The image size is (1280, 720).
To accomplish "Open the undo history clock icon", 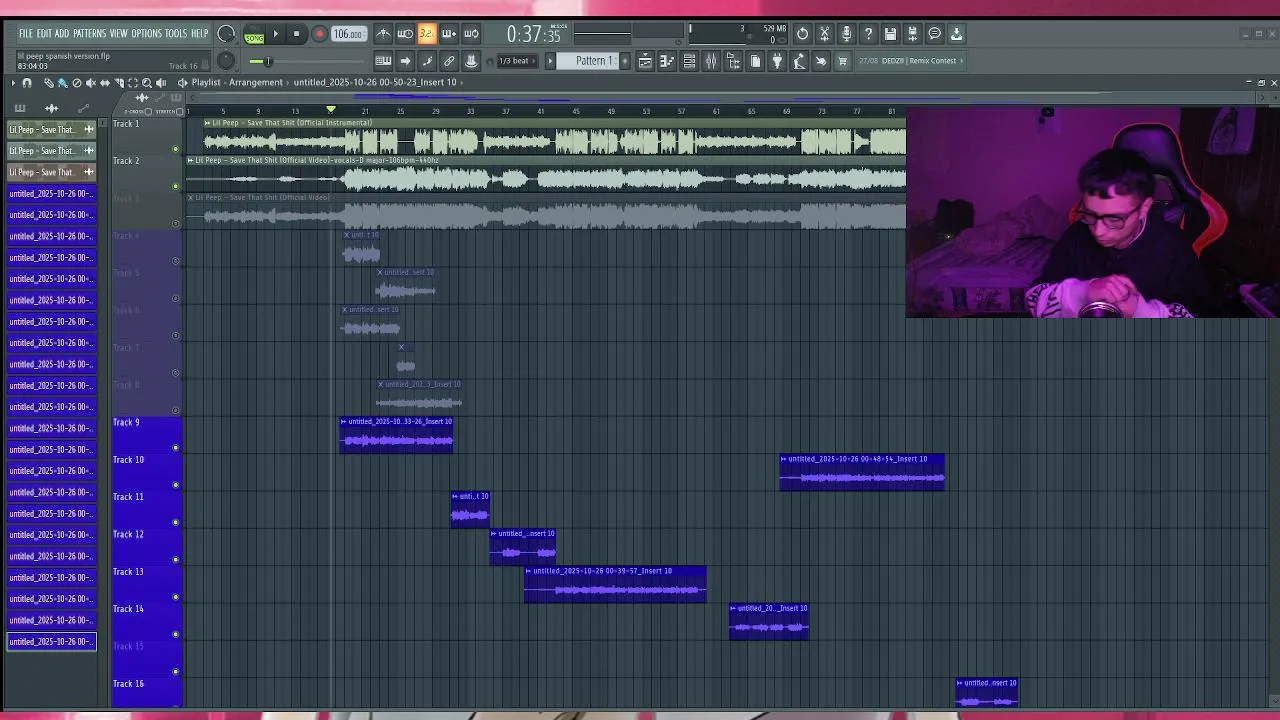I will pyautogui.click(x=802, y=33).
